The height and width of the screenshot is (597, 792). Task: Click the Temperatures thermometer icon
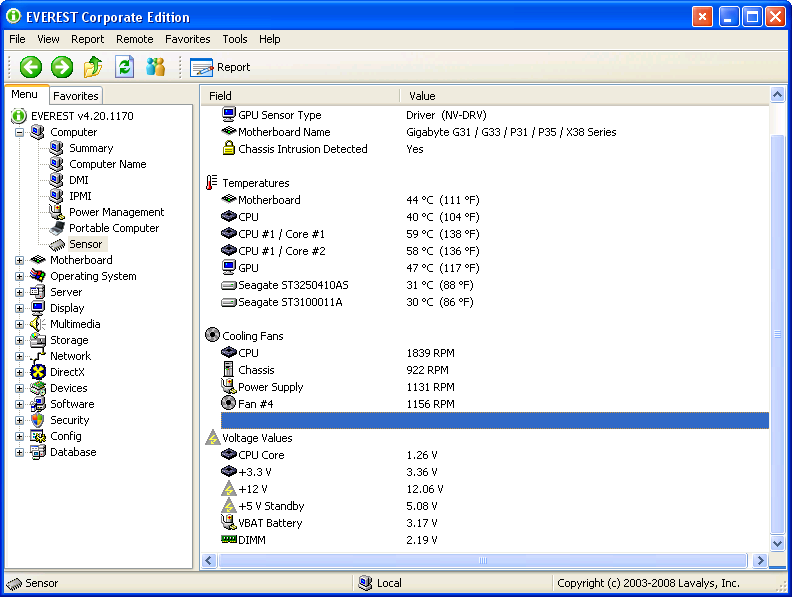pyautogui.click(x=212, y=182)
